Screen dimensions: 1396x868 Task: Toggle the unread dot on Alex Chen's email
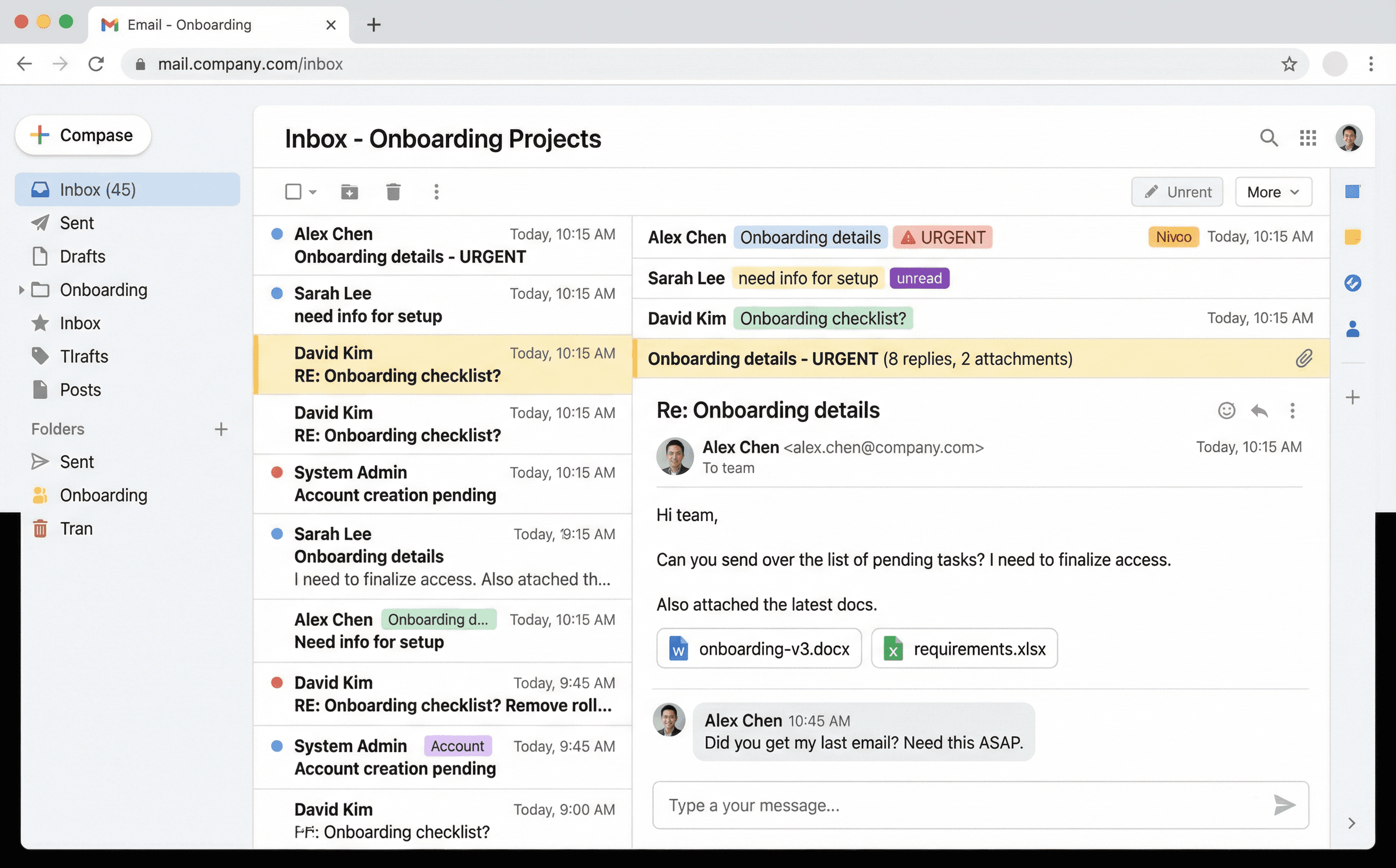278,234
